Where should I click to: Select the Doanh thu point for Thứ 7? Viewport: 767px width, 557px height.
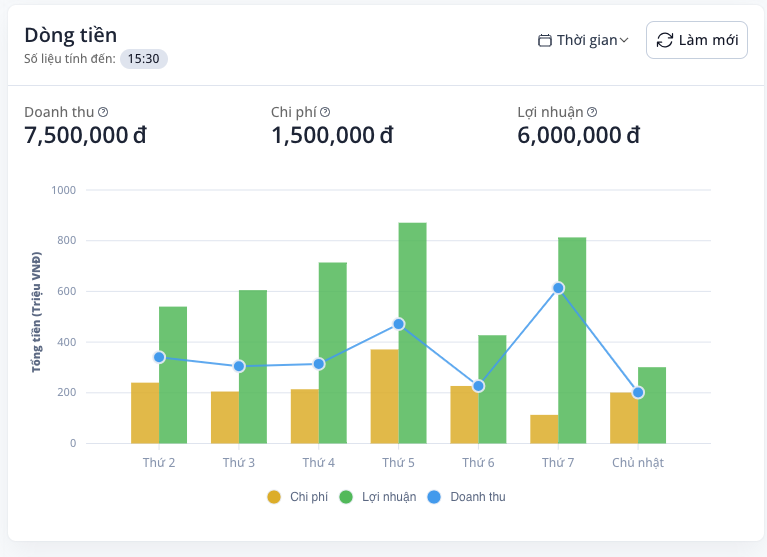tap(558, 288)
